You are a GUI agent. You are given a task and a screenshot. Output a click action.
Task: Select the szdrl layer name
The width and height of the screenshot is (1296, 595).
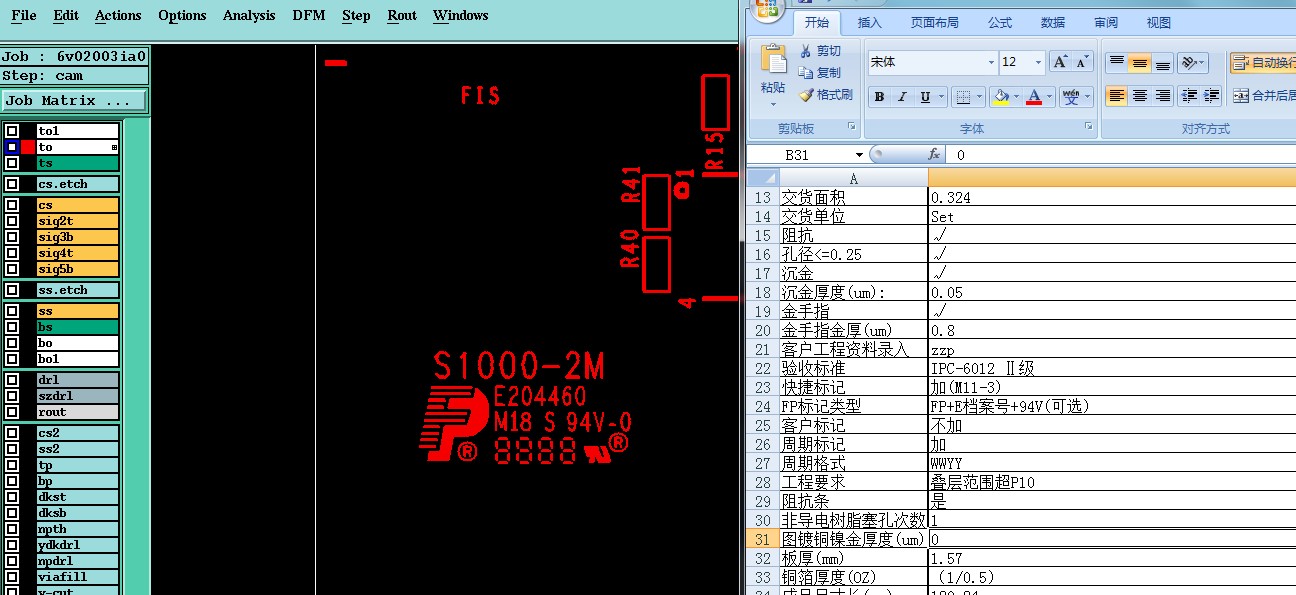click(x=77, y=396)
